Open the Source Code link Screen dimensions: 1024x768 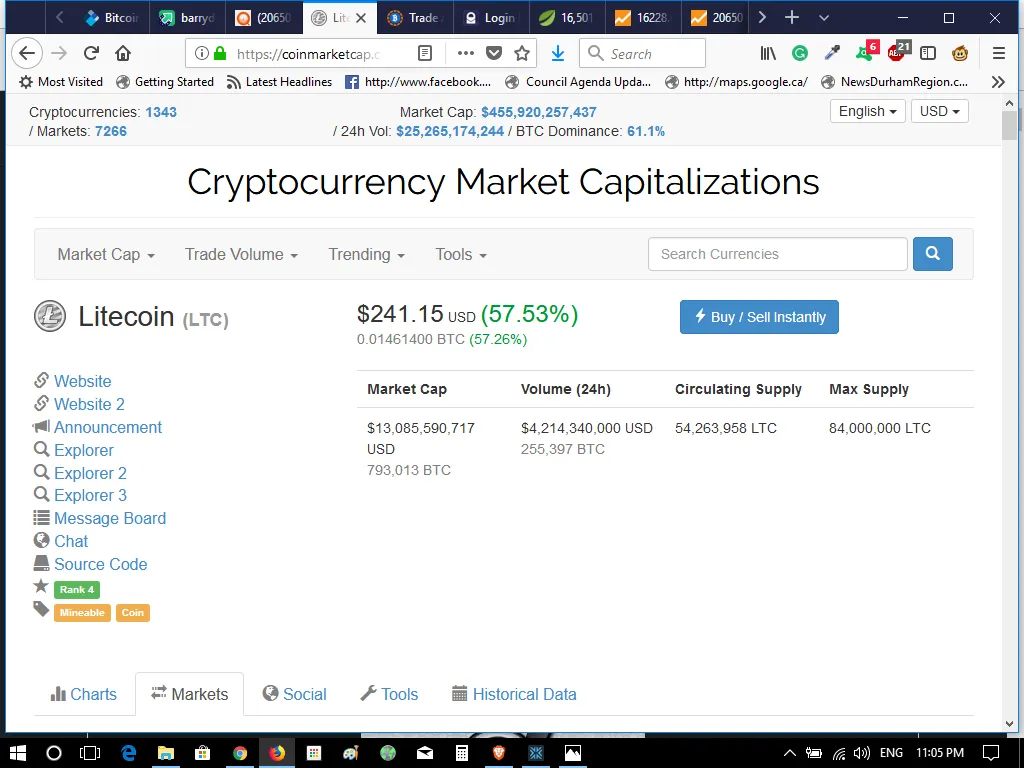pos(101,564)
